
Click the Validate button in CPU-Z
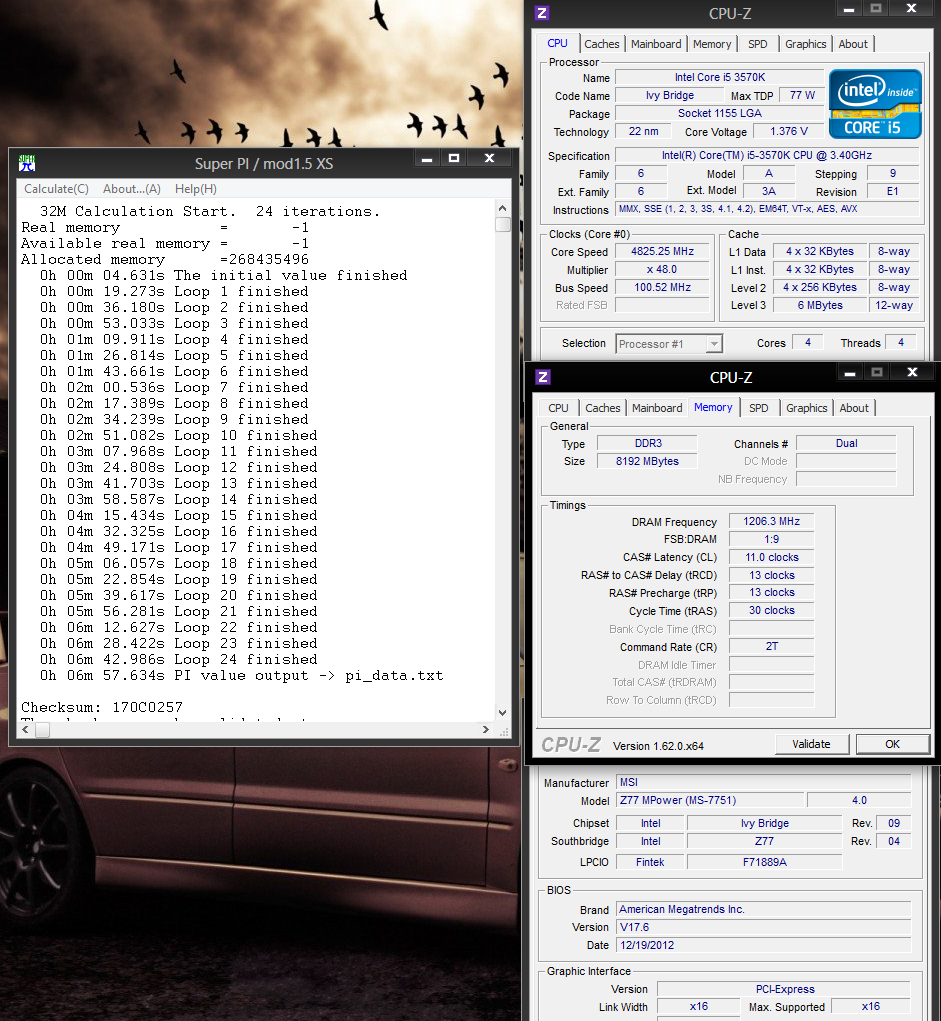tap(811, 744)
